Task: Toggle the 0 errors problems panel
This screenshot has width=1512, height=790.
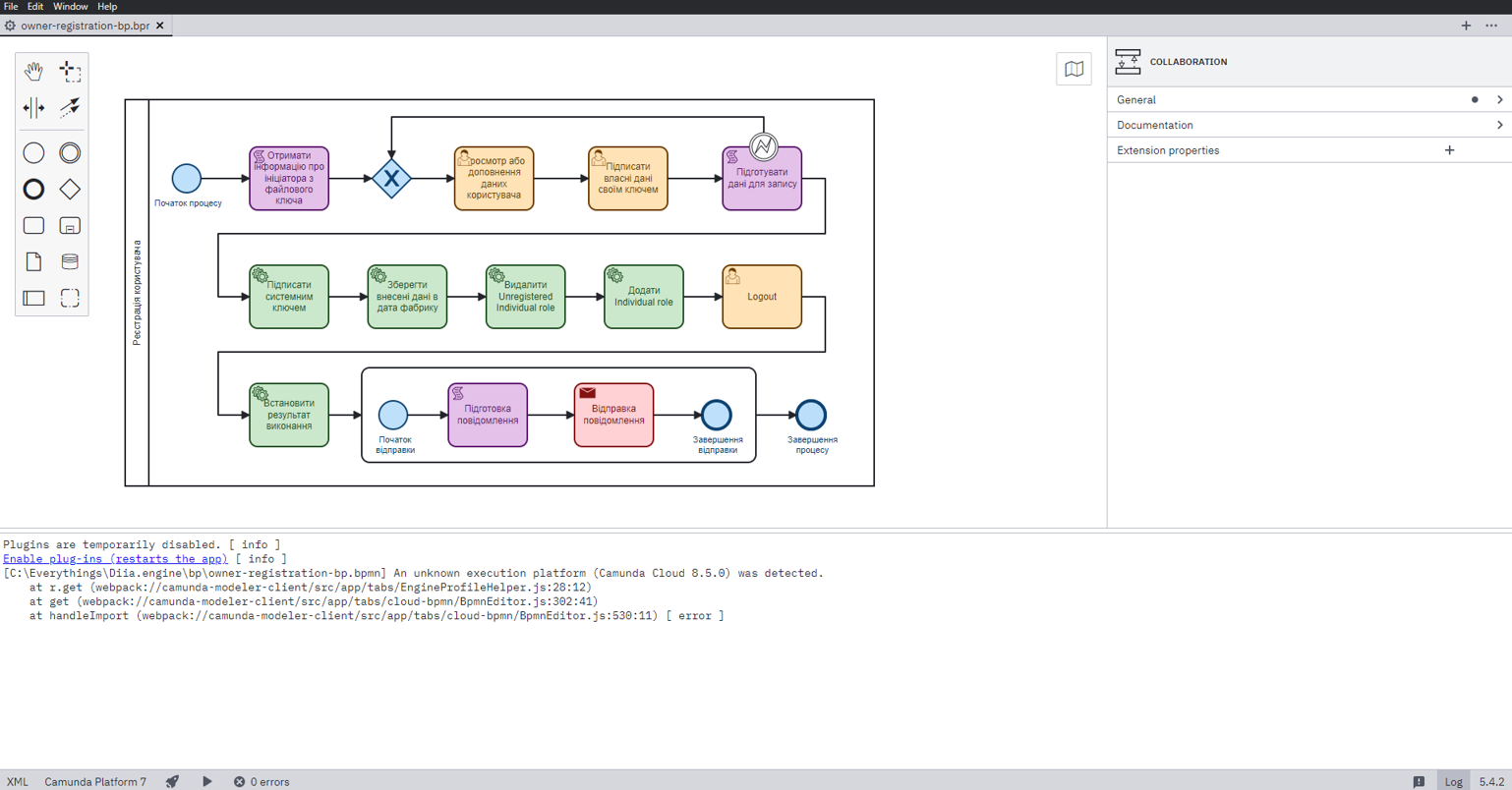Action: click(x=262, y=781)
